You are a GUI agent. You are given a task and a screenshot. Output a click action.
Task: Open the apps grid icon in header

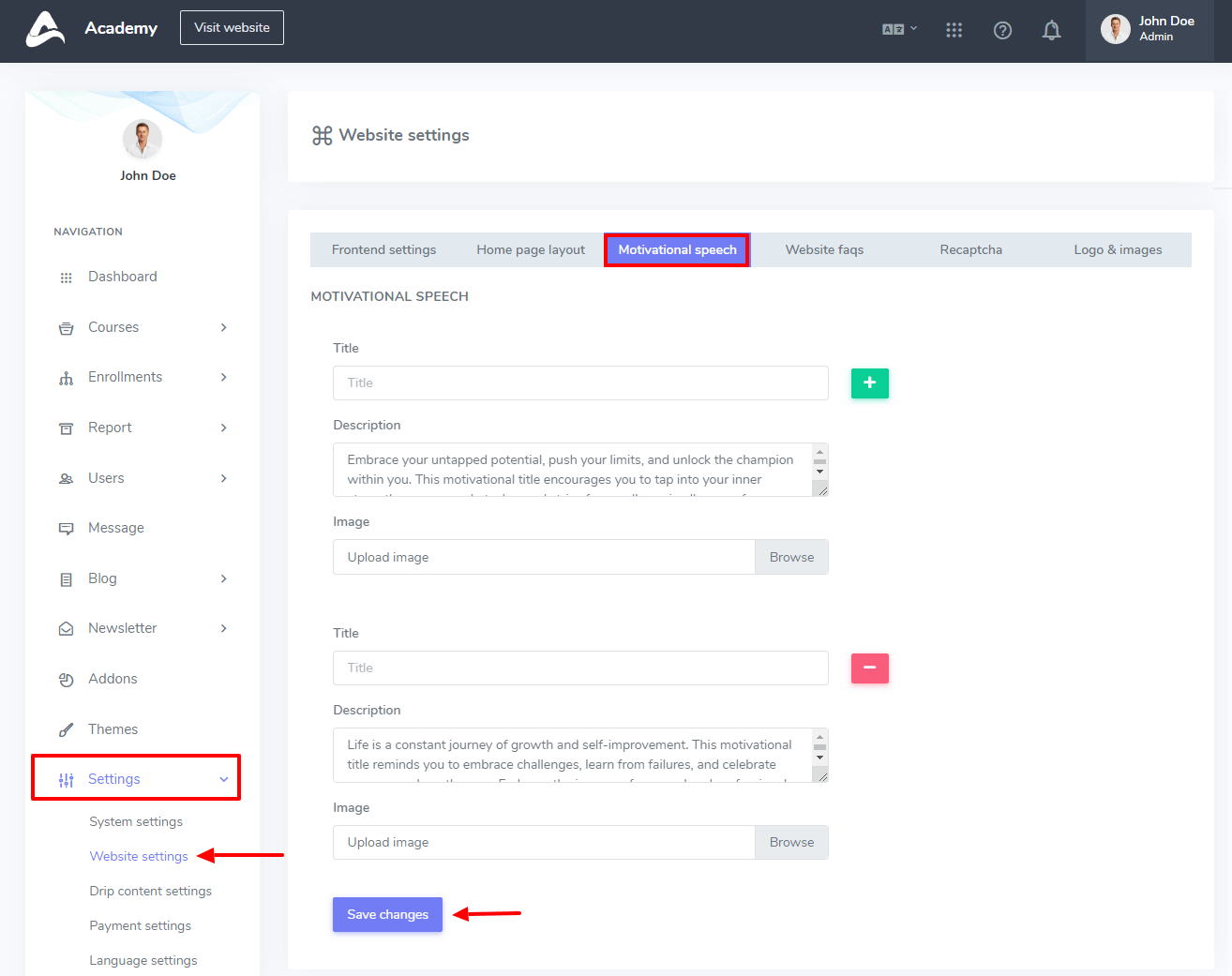(x=954, y=30)
